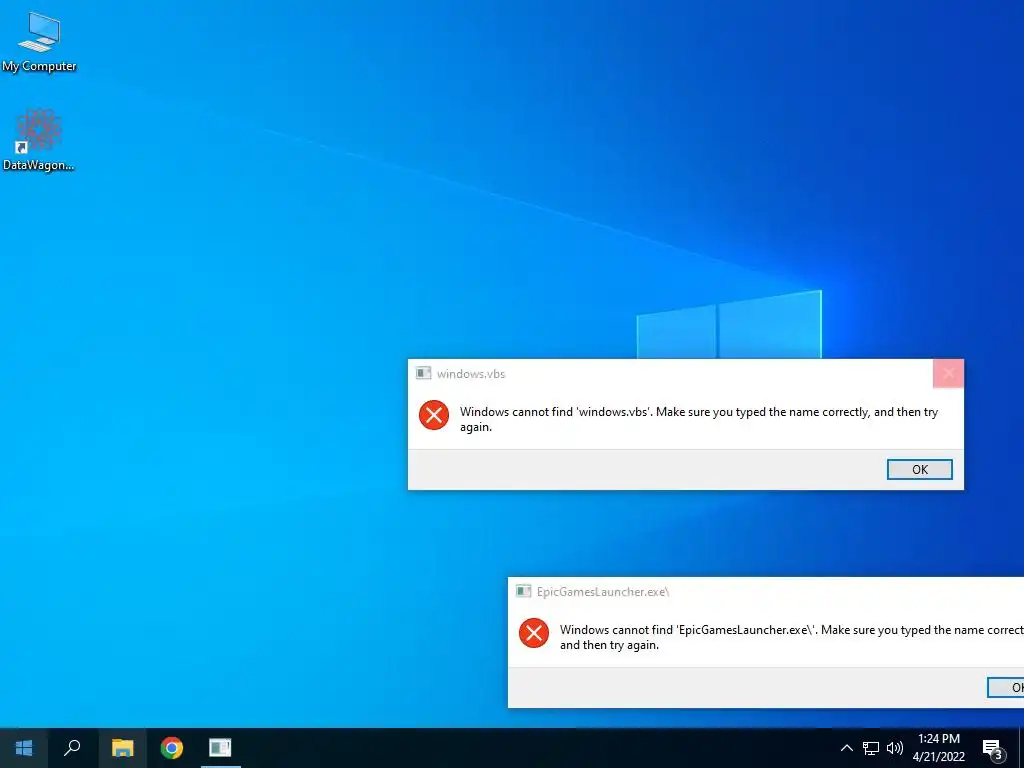Image resolution: width=1024 pixels, height=768 pixels.
Task: Click the EpicGamesLauncher.exe dialog title icon
Action: [523, 592]
